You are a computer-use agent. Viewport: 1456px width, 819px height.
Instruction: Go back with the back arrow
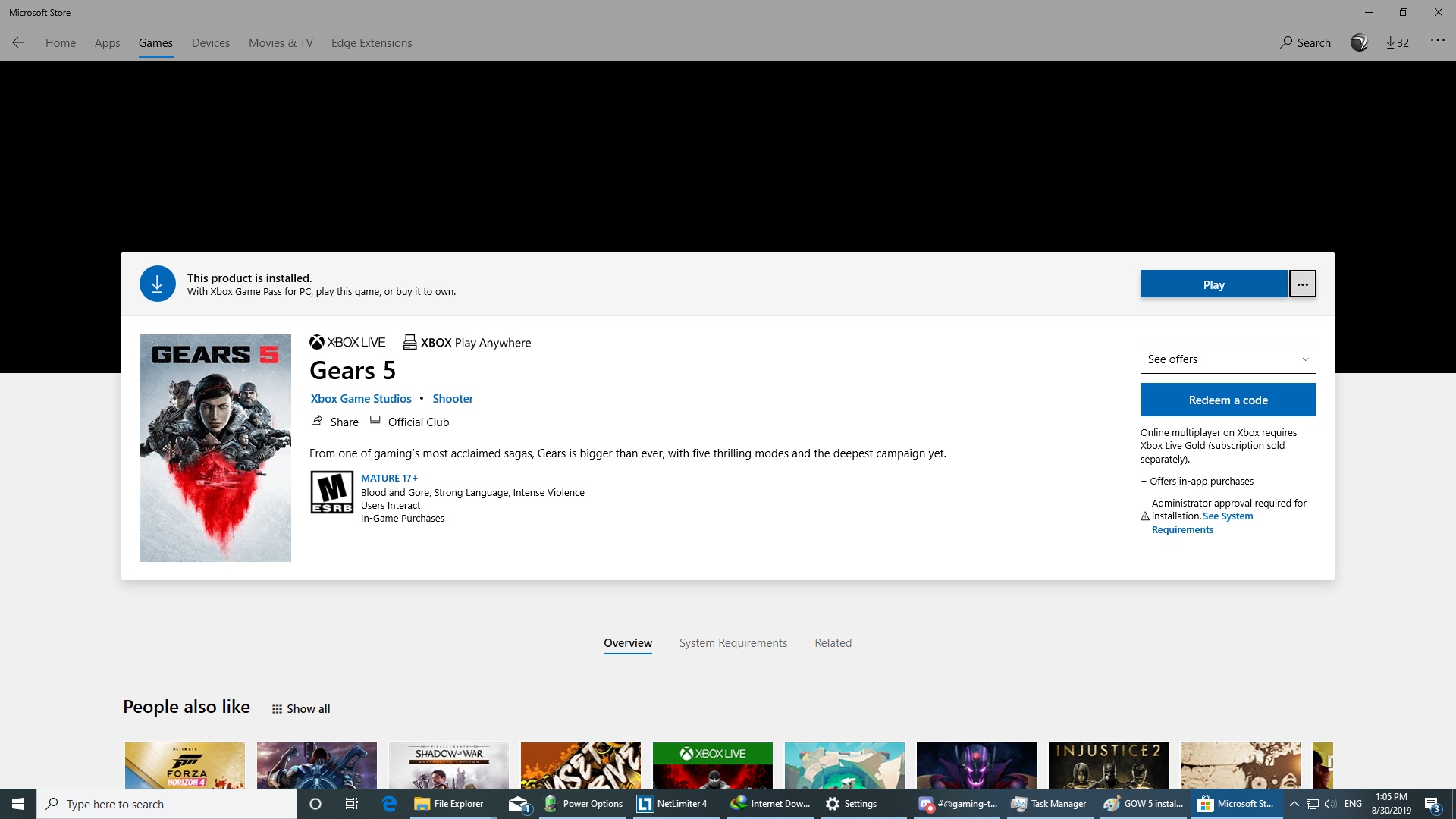coord(18,42)
